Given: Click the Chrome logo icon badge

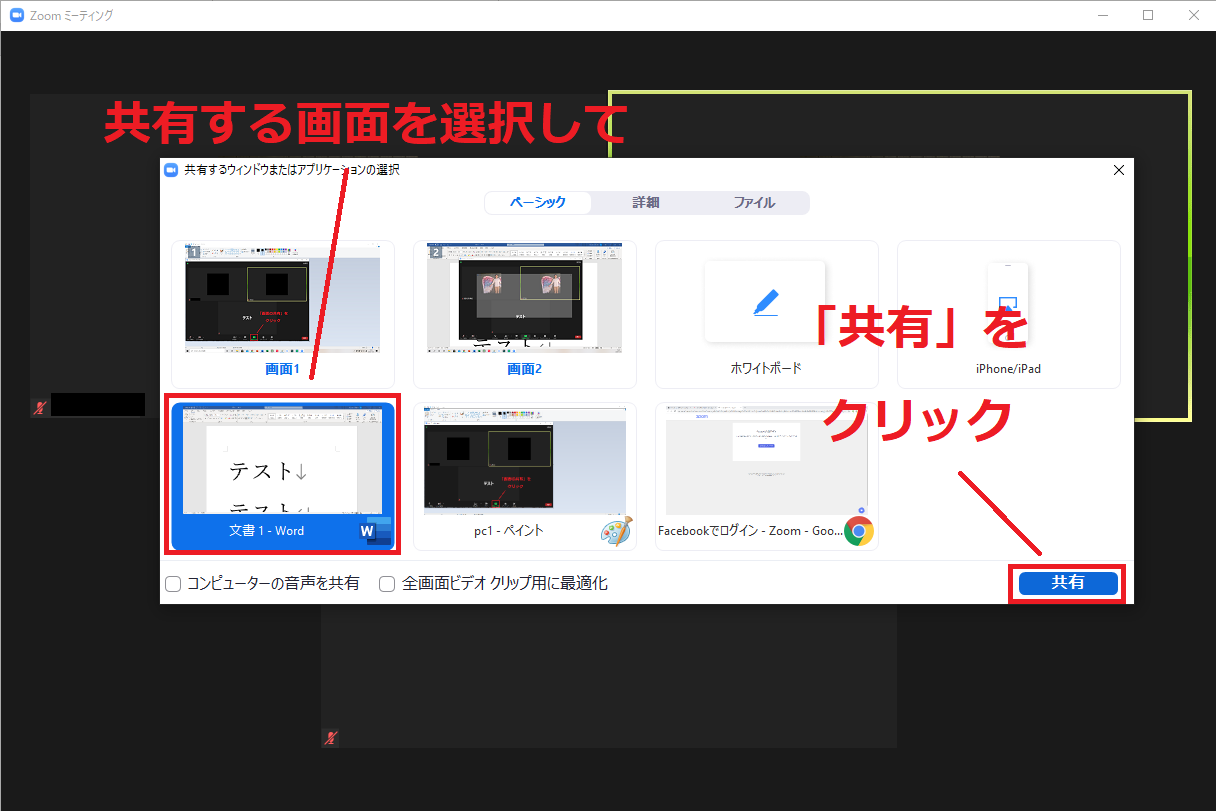Looking at the screenshot, I should [x=858, y=531].
